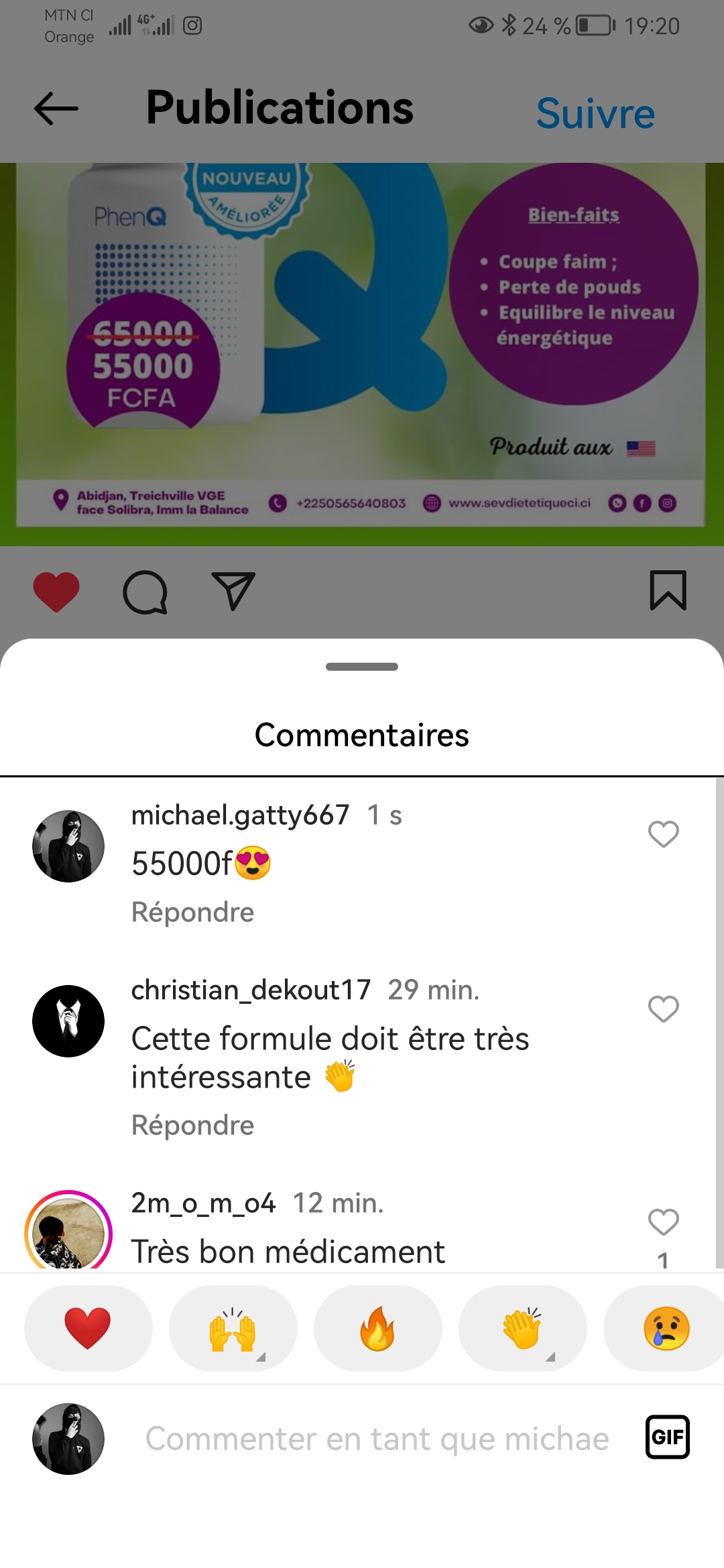Open 2m_o_m_o4's story avatar
724x1568 pixels.
click(x=68, y=1231)
